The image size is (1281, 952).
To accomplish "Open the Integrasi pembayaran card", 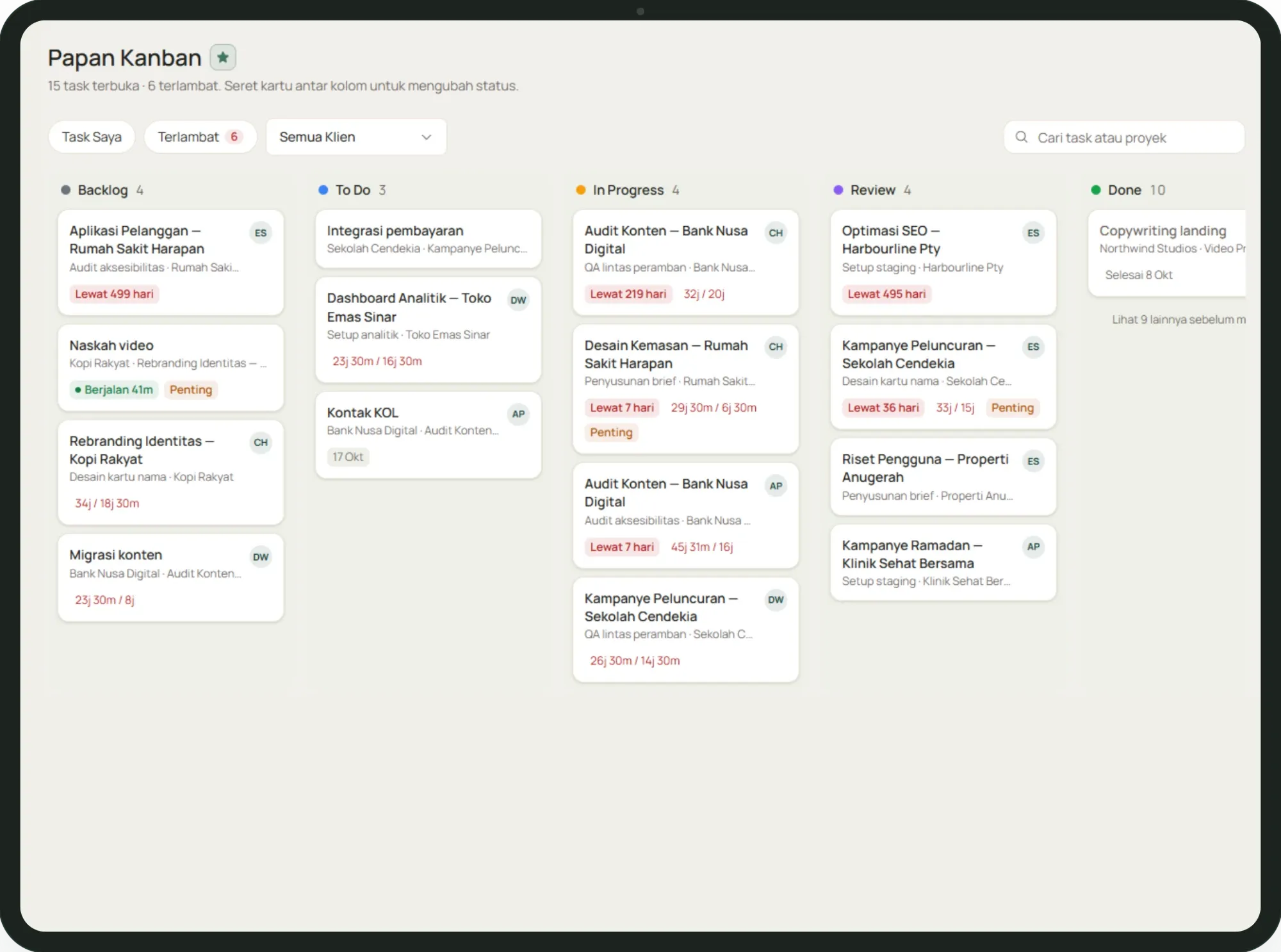I will click(428, 239).
